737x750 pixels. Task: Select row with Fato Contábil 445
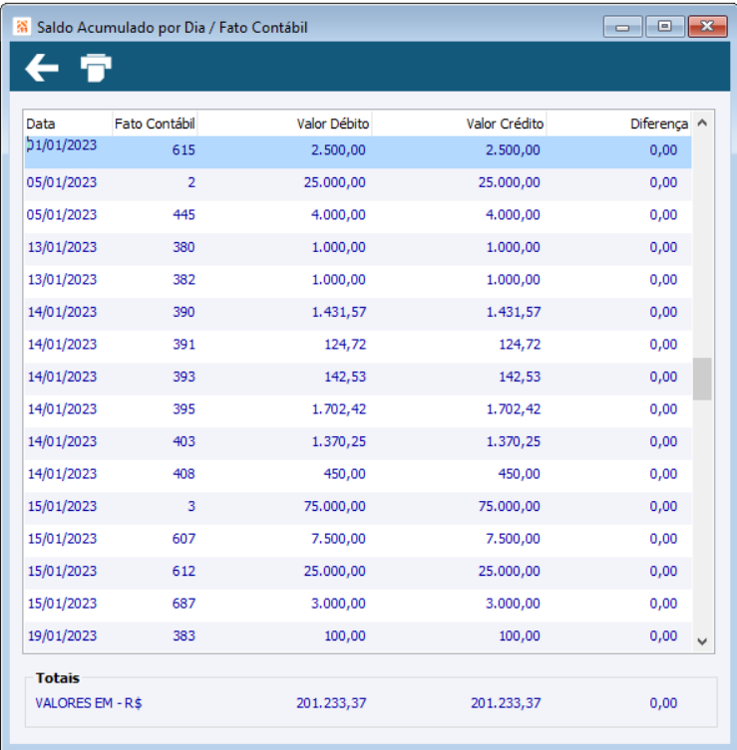358,217
